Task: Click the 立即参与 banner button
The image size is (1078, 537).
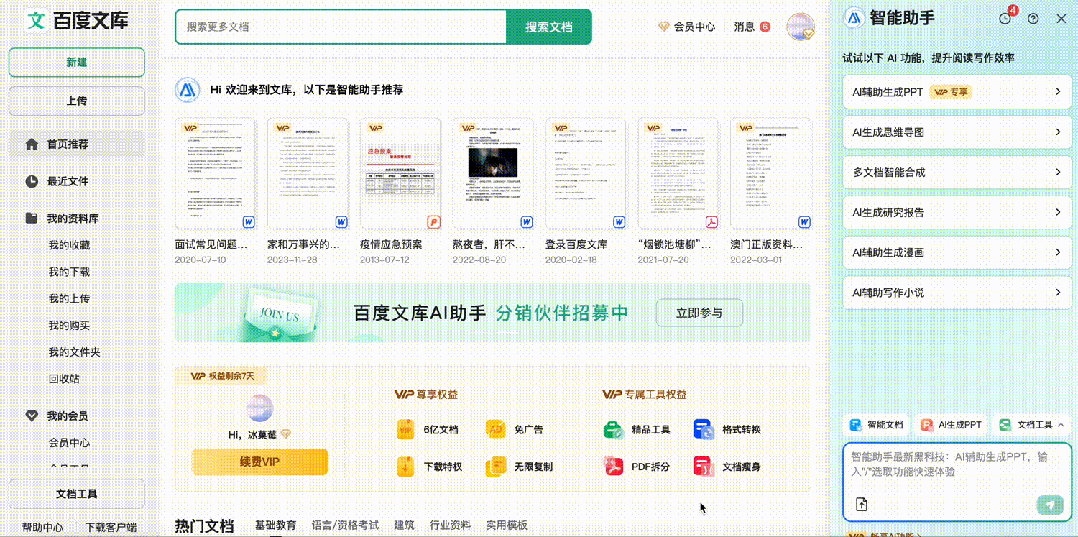Action: pyautogui.click(x=698, y=313)
